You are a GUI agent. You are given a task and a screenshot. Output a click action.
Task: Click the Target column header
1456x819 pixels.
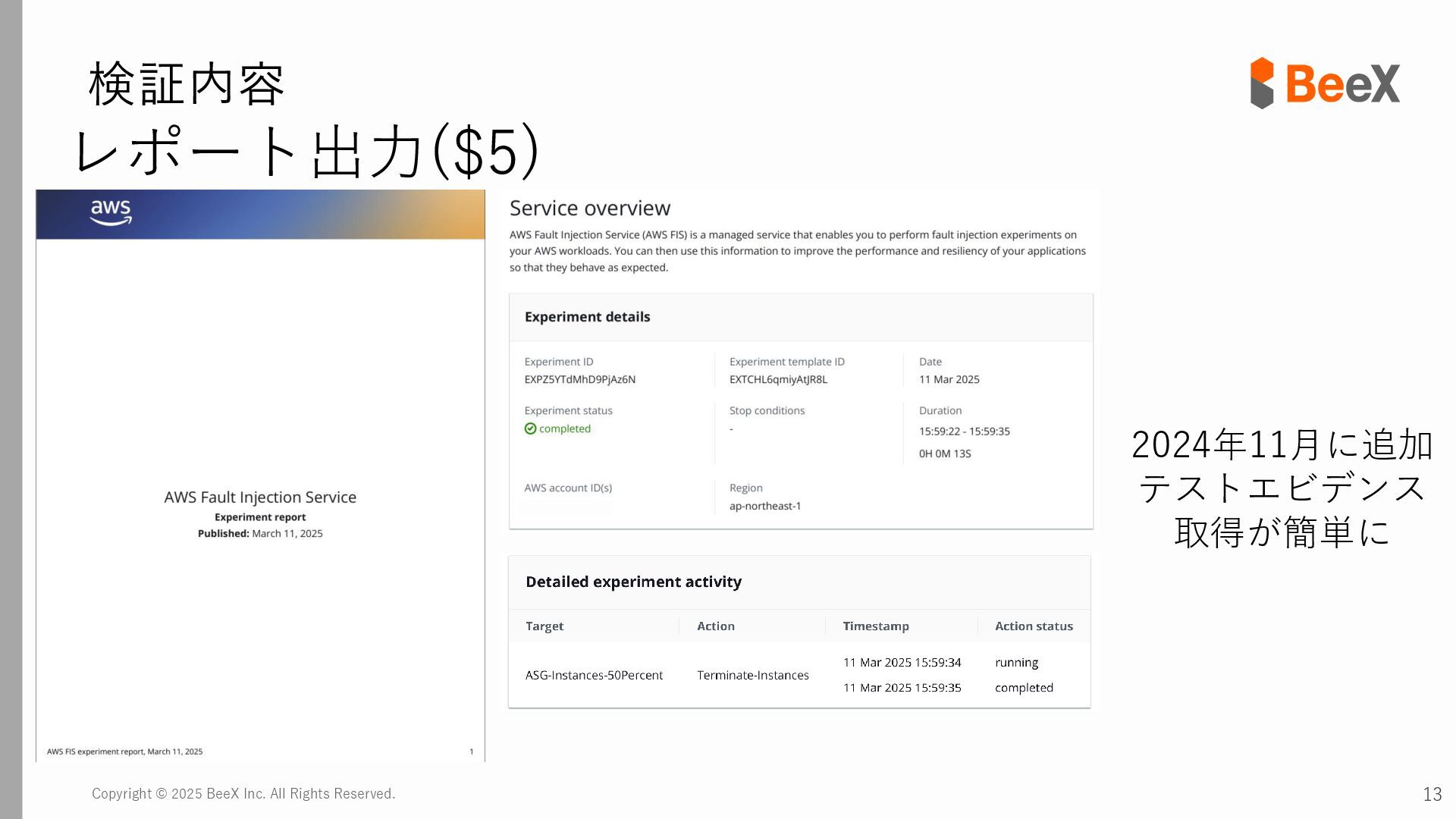544,626
